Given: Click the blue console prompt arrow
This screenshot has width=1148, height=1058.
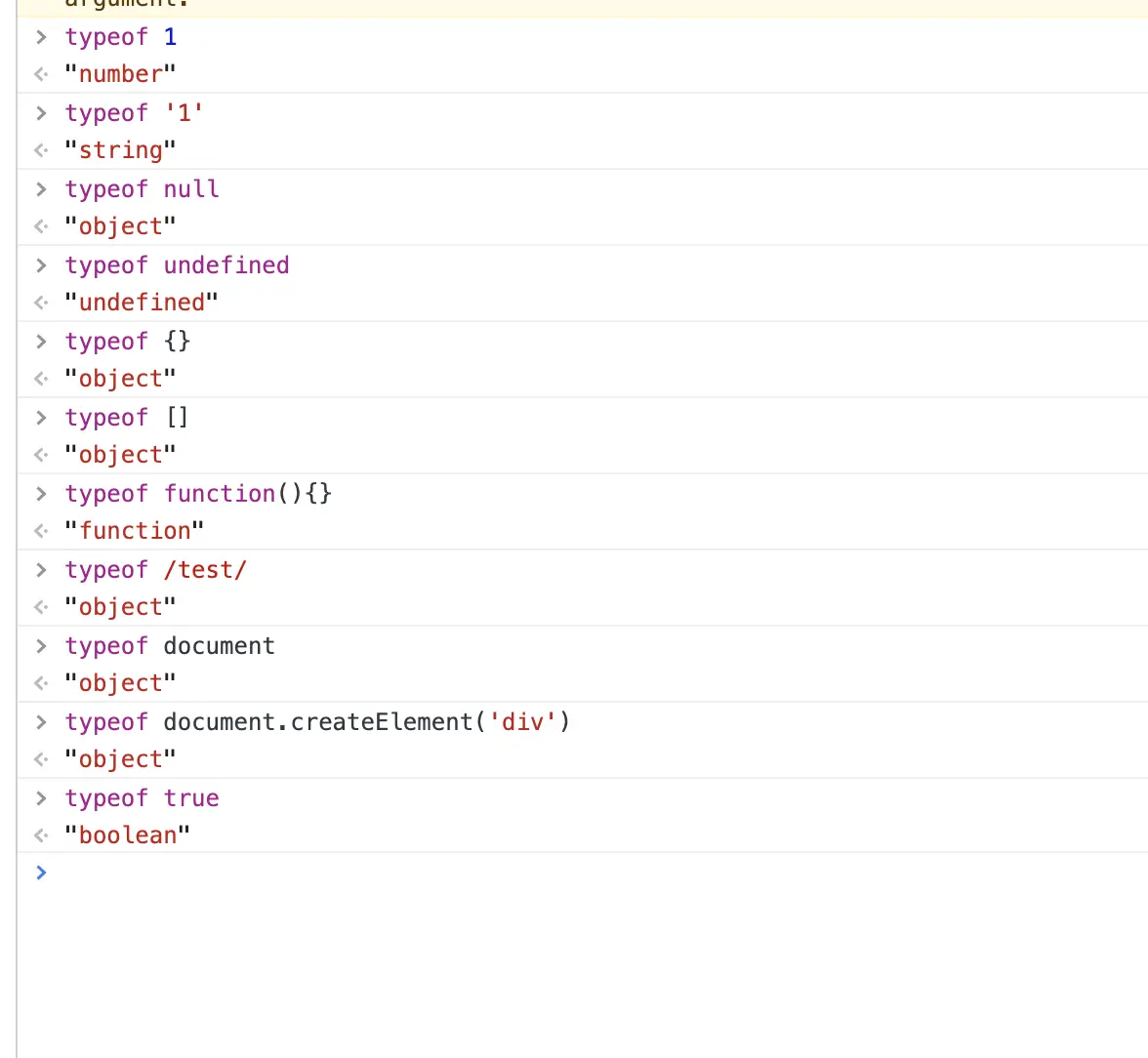Looking at the screenshot, I should 41,872.
